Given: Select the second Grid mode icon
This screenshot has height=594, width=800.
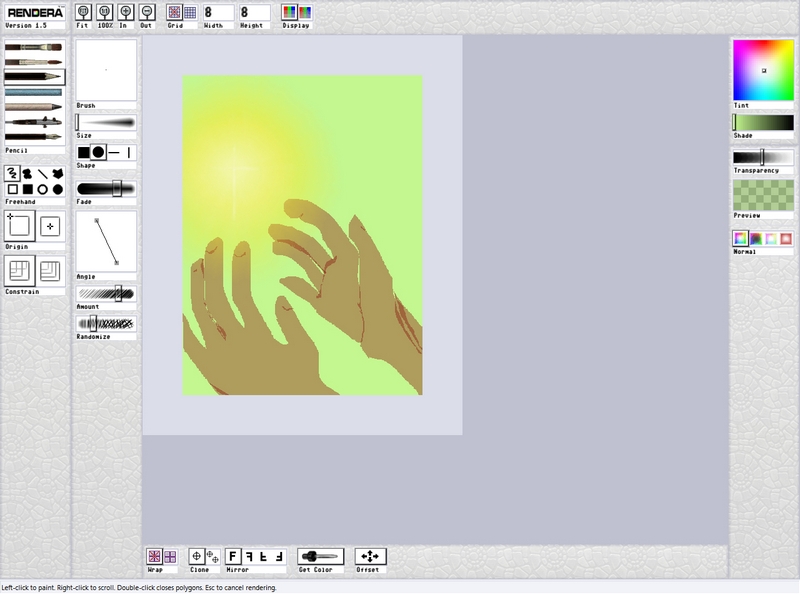Looking at the screenshot, I should coord(190,12).
